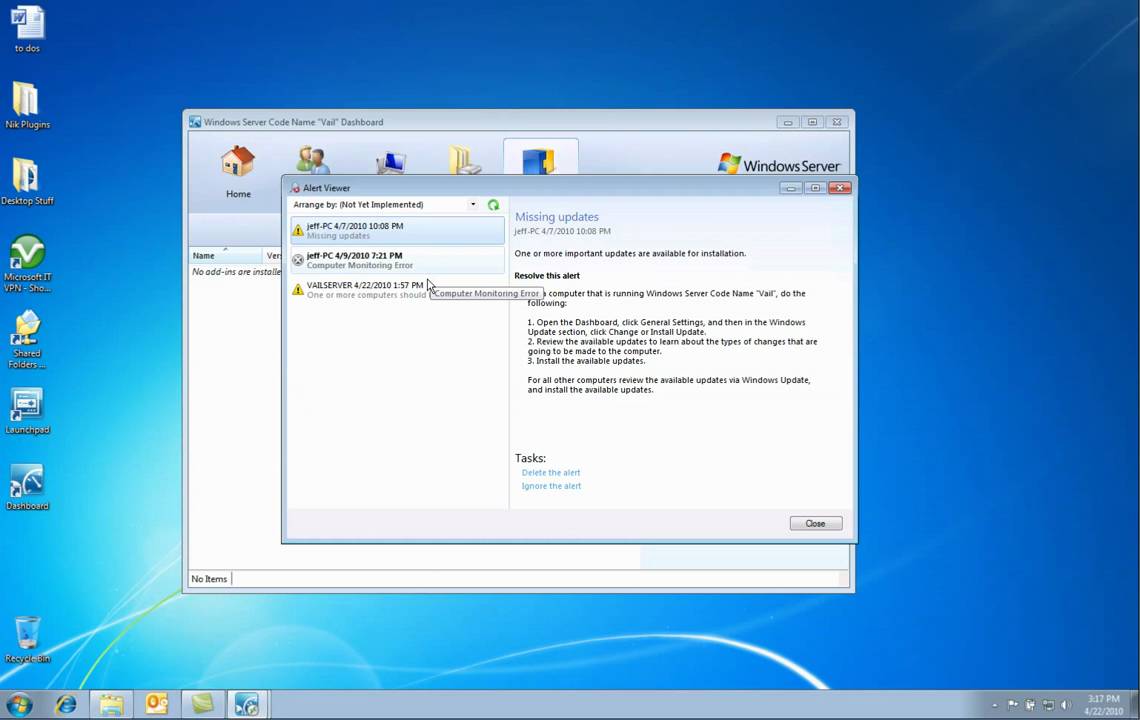
Task: Open the Nik Plugins desktop folder
Action: pos(28,105)
